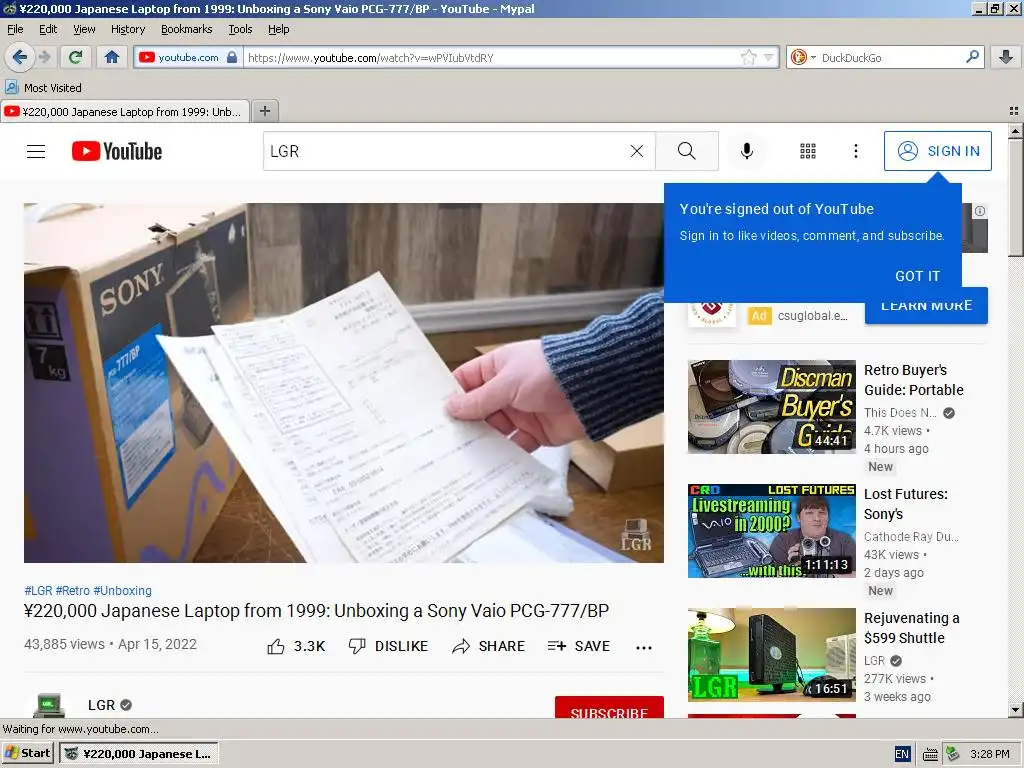Reload the page with refresh icon

pyautogui.click(x=76, y=57)
